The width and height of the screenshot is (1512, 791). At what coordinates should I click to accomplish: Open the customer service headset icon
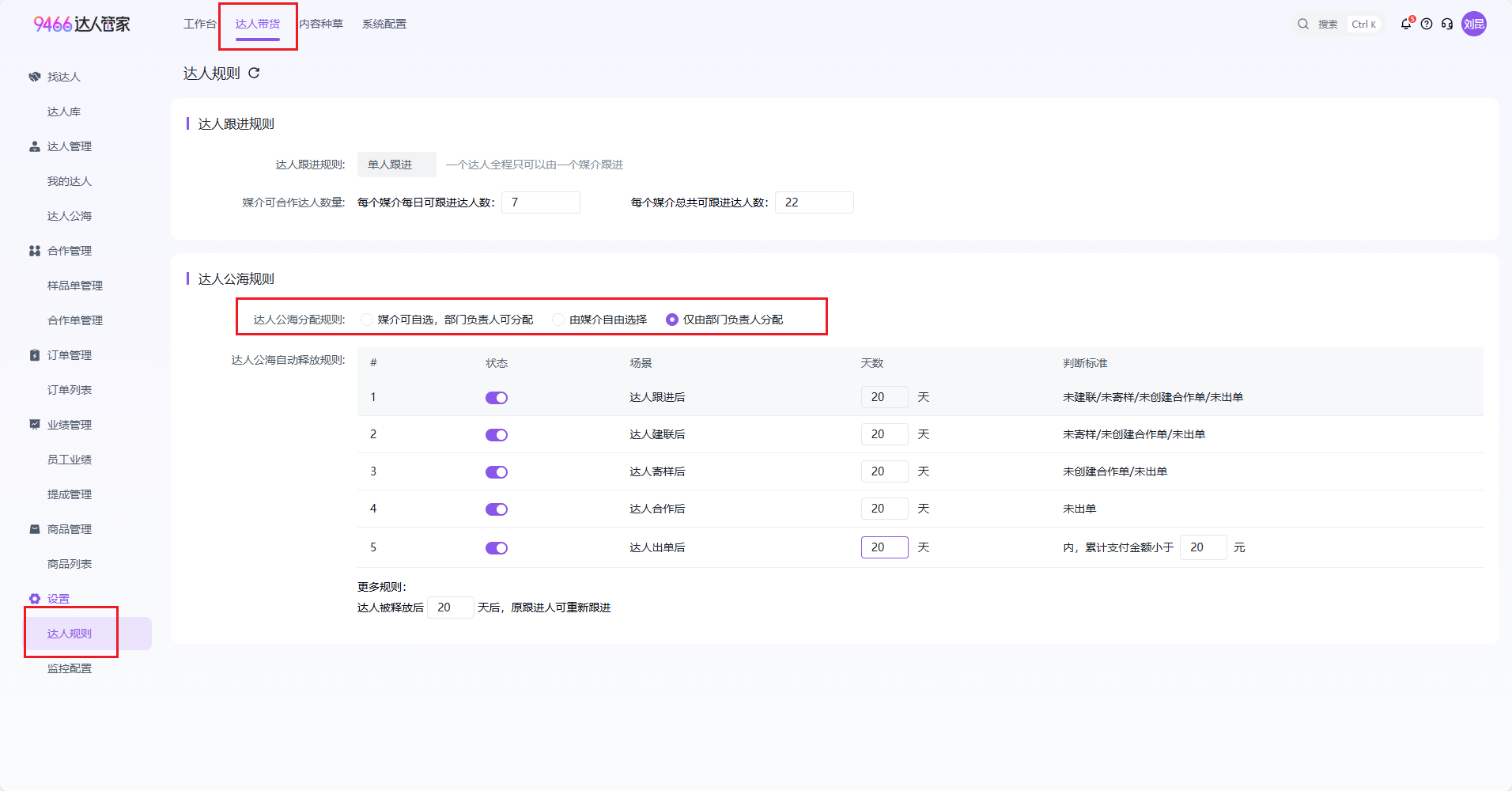(x=1447, y=24)
